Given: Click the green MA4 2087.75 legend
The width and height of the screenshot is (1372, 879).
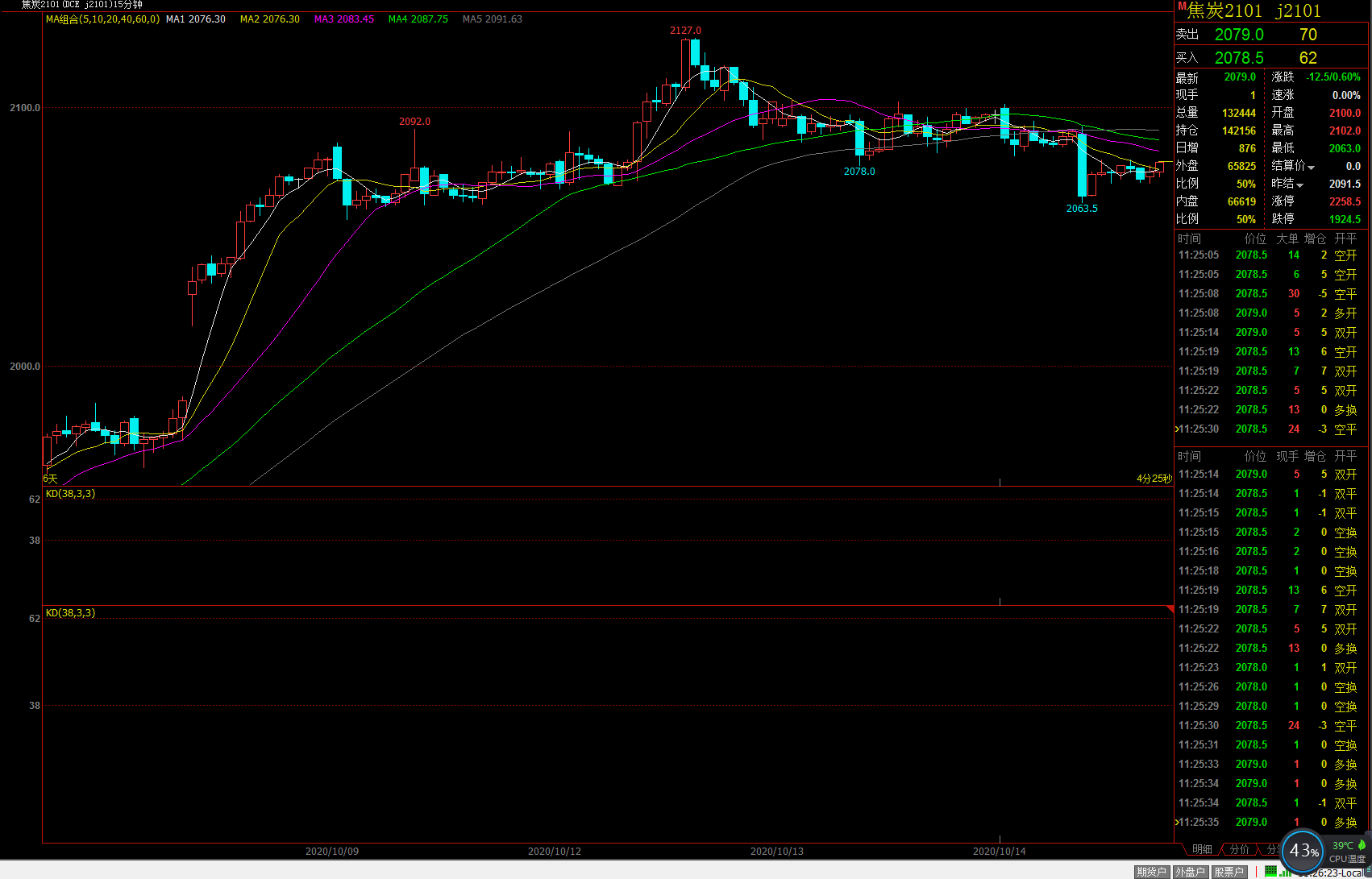Looking at the screenshot, I should click(x=418, y=19).
